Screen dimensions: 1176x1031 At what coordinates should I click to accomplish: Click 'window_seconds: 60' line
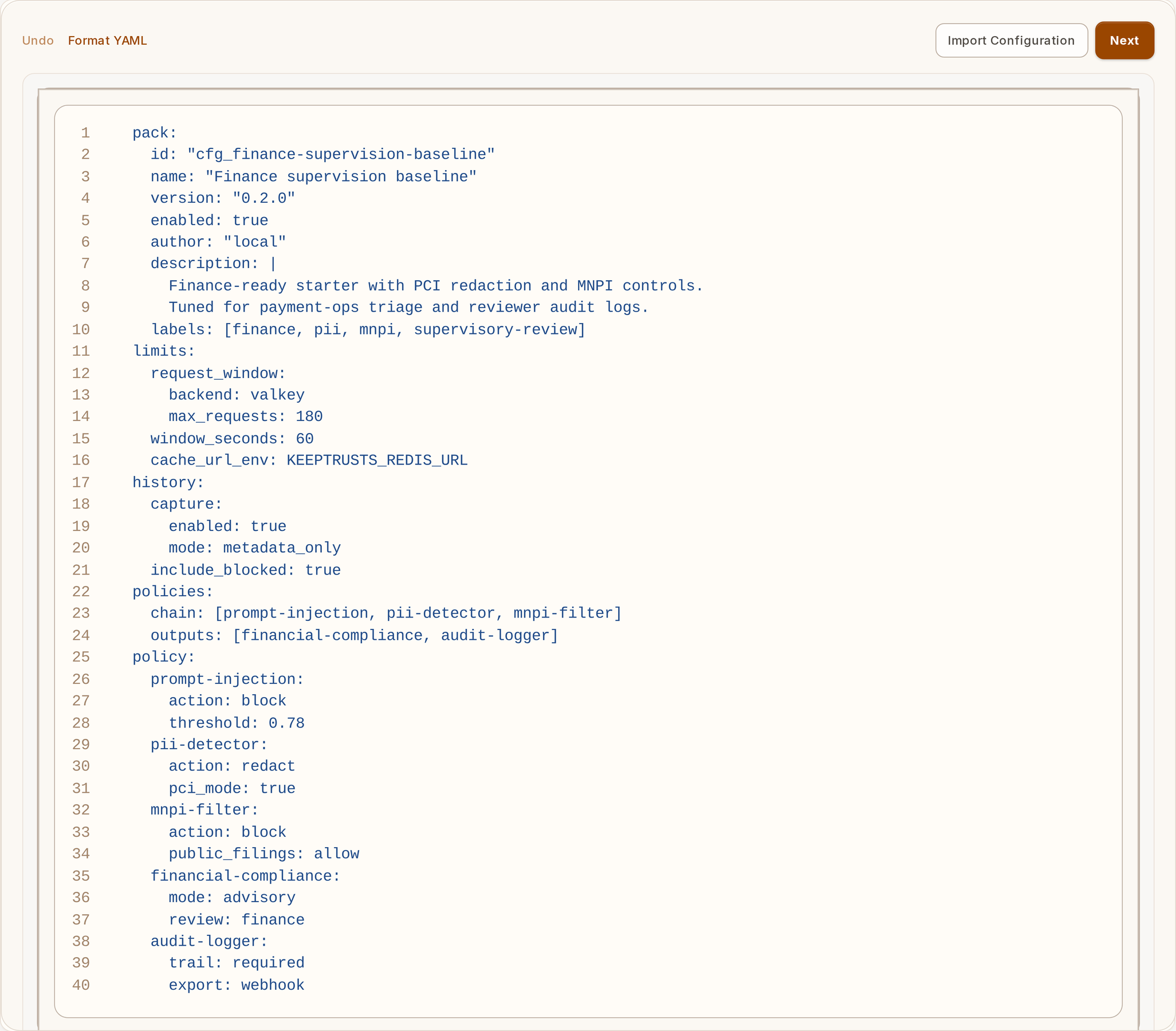tap(232, 439)
